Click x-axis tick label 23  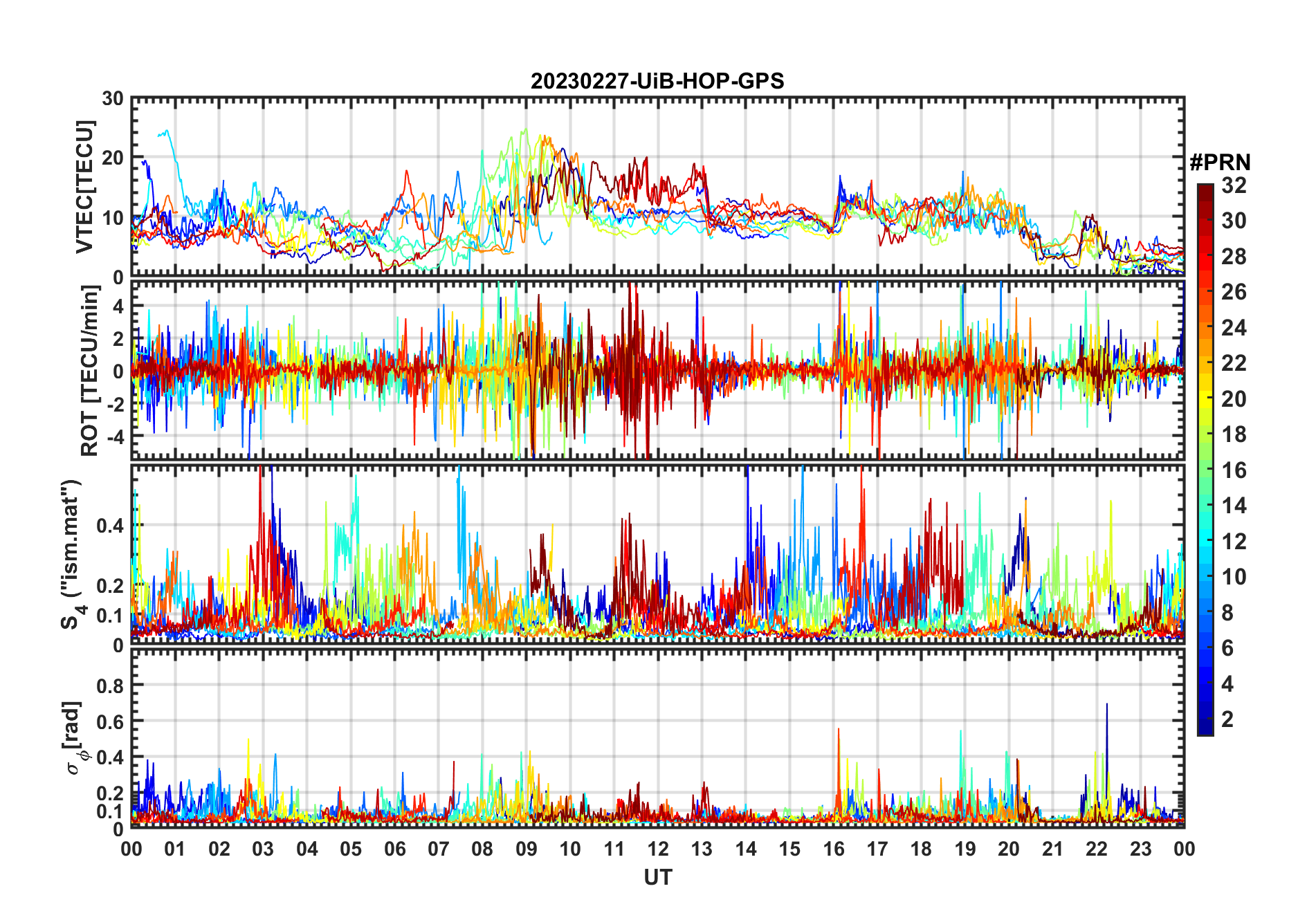(1140, 849)
